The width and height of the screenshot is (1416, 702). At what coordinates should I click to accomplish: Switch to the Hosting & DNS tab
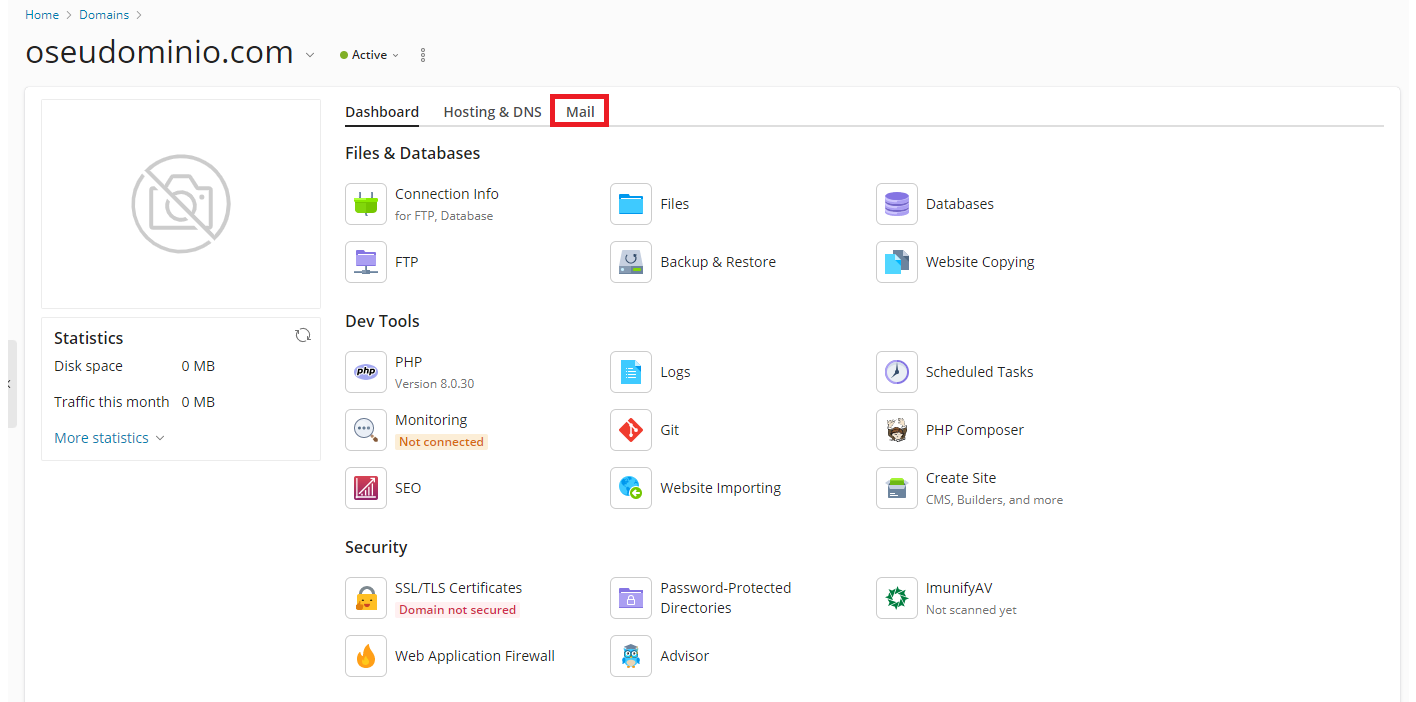[492, 112]
